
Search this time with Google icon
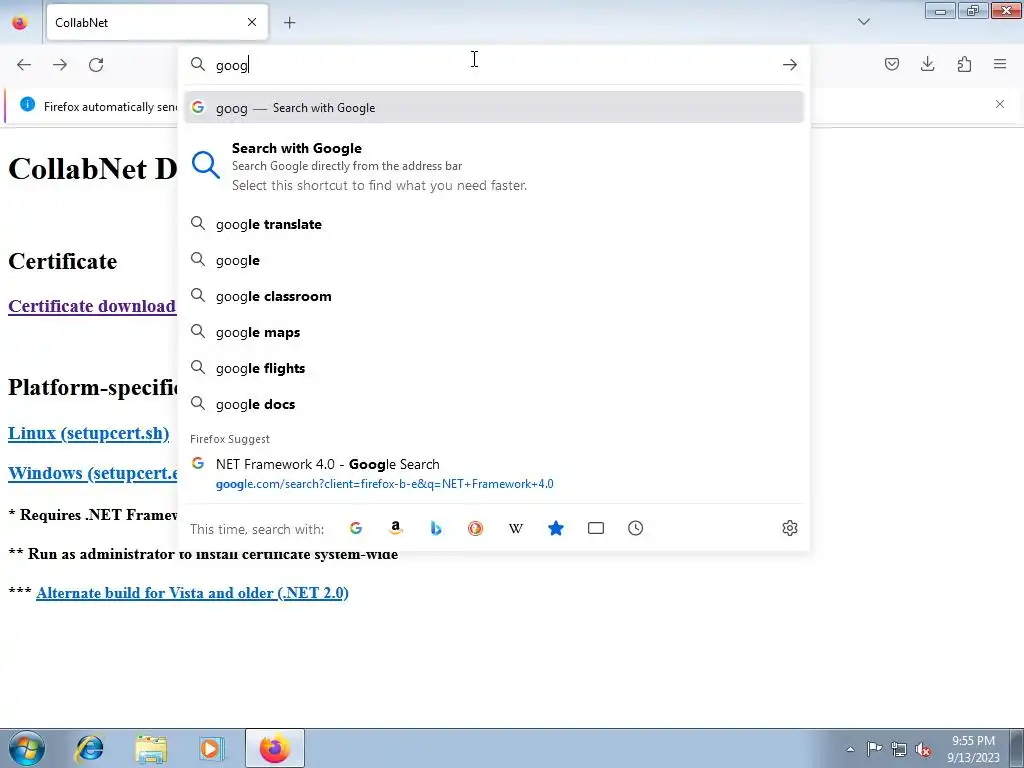(x=356, y=528)
